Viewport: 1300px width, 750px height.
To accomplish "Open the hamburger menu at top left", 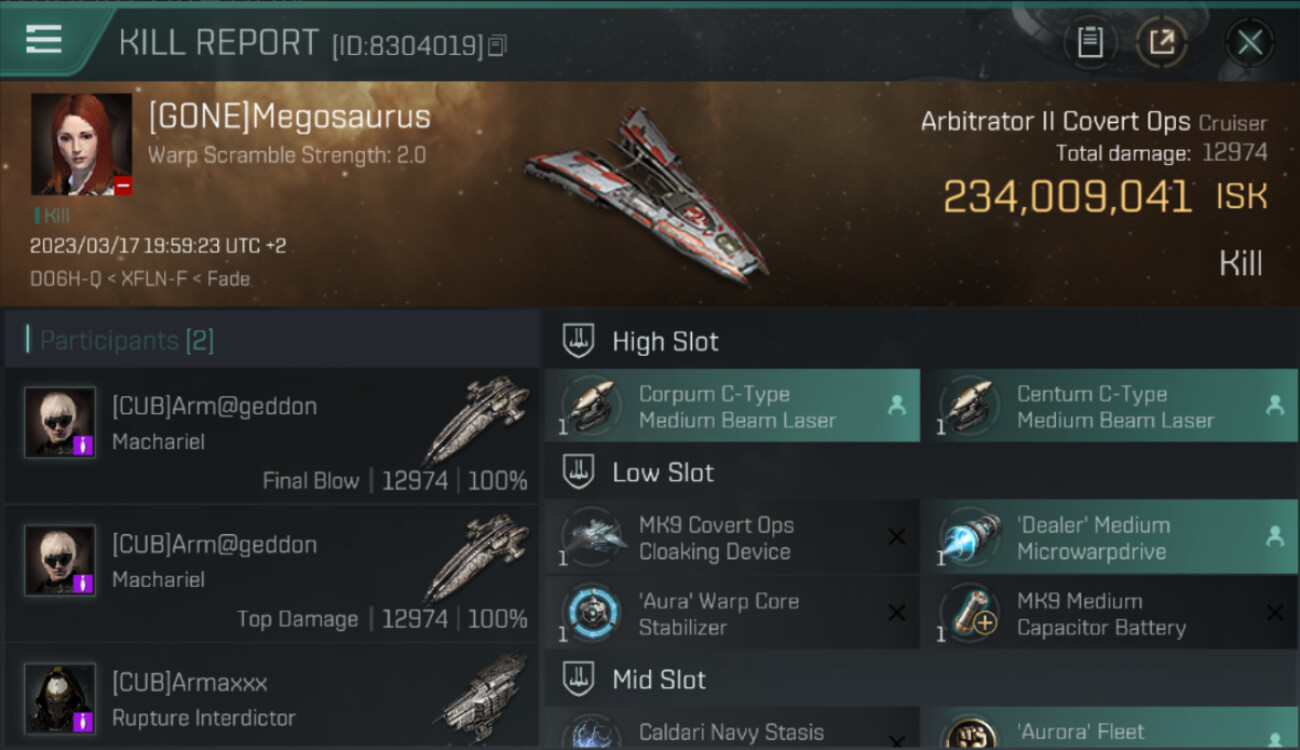I will (x=44, y=40).
